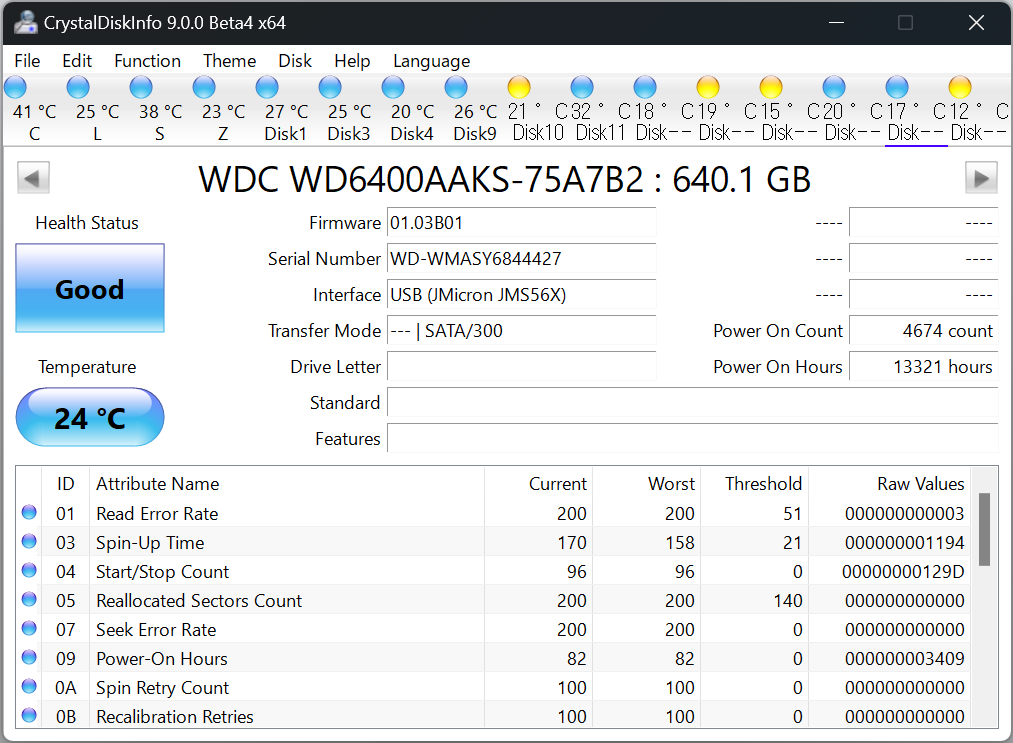Click the status orb for Read Error Rate
Image resolution: width=1013 pixels, height=743 pixels.
coord(29,512)
